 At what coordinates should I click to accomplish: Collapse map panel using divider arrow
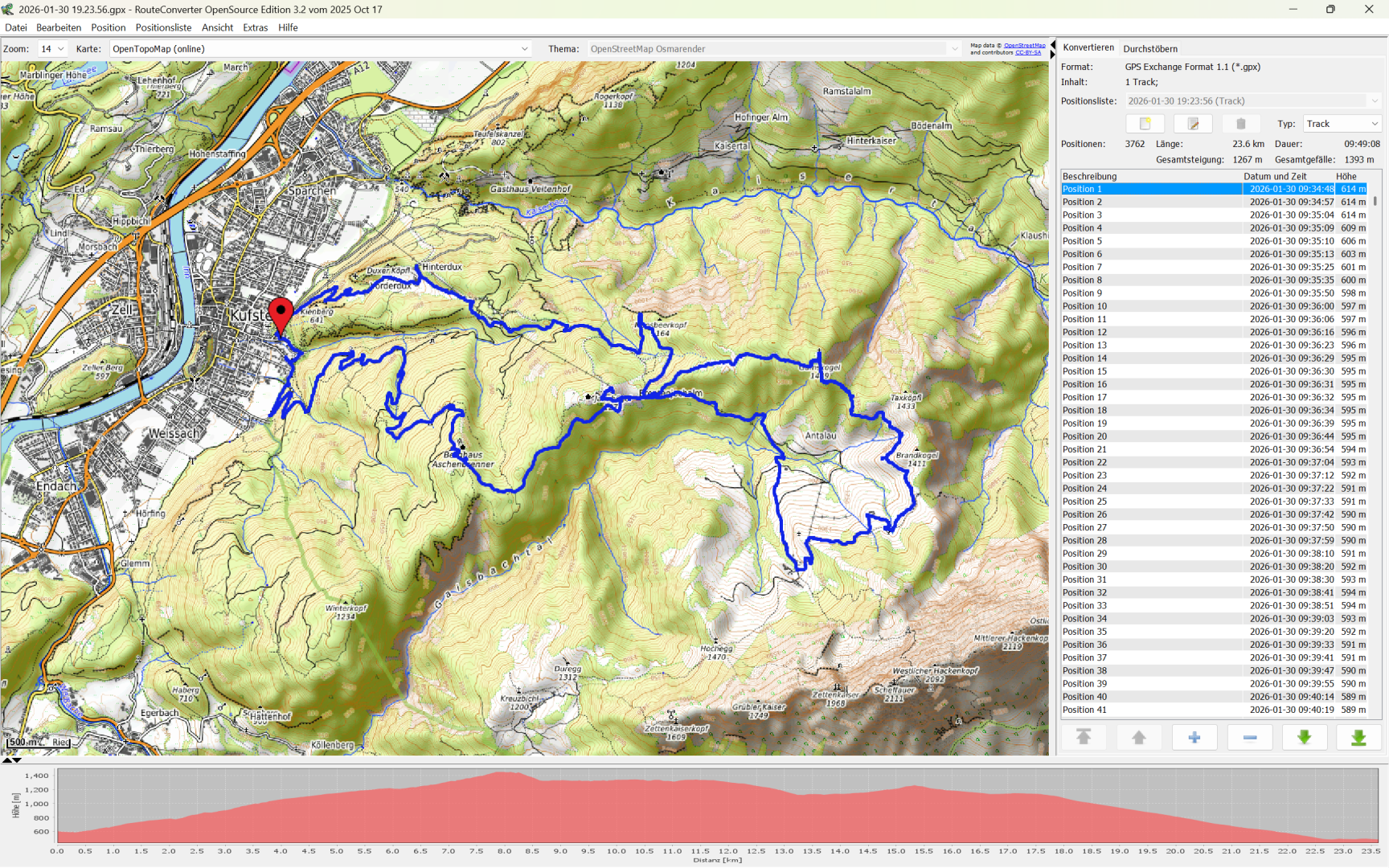(x=1052, y=45)
